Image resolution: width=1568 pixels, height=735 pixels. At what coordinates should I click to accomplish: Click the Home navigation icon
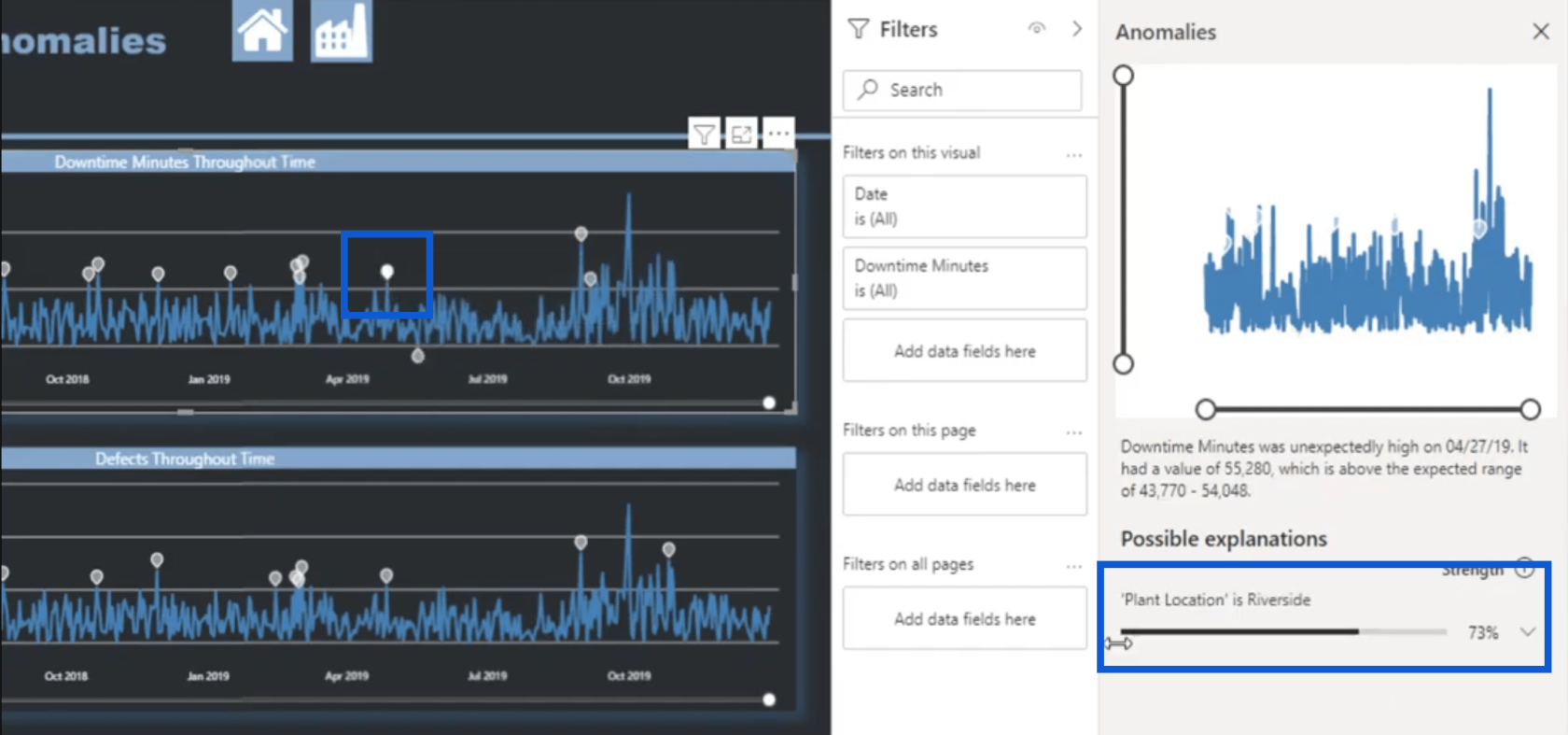tap(262, 30)
